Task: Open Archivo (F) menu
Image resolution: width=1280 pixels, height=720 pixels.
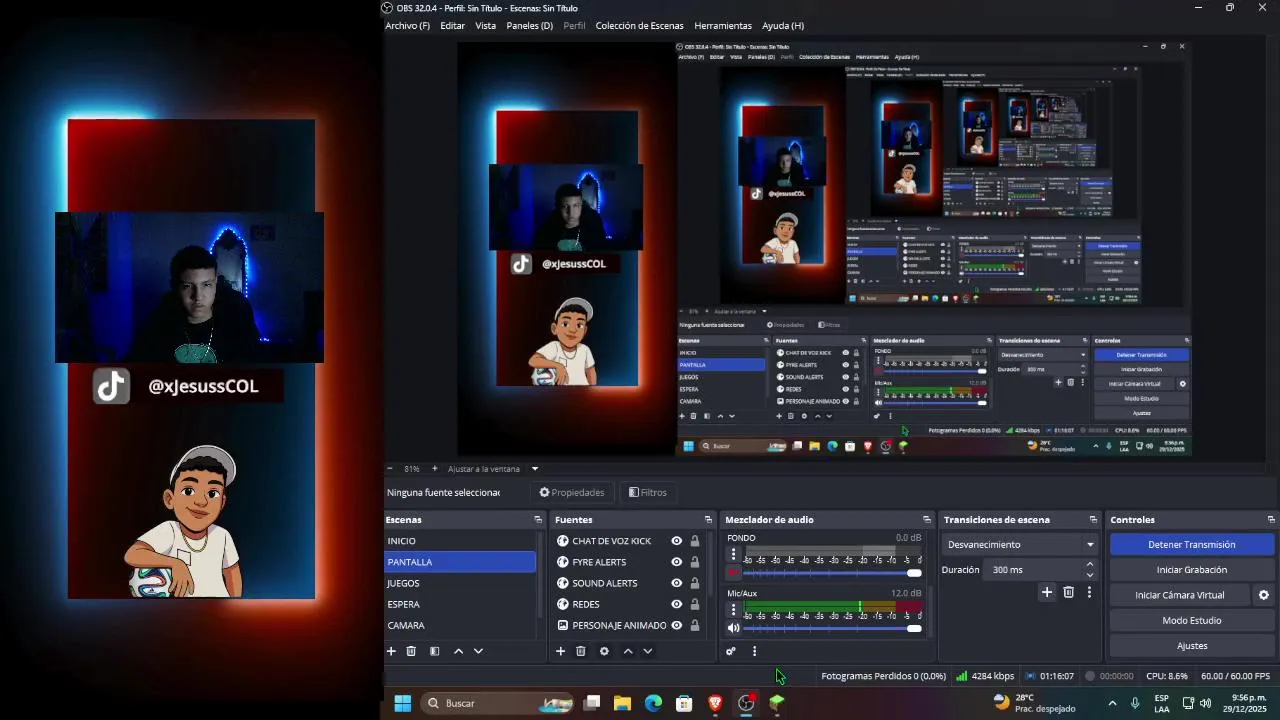Action: tap(407, 26)
